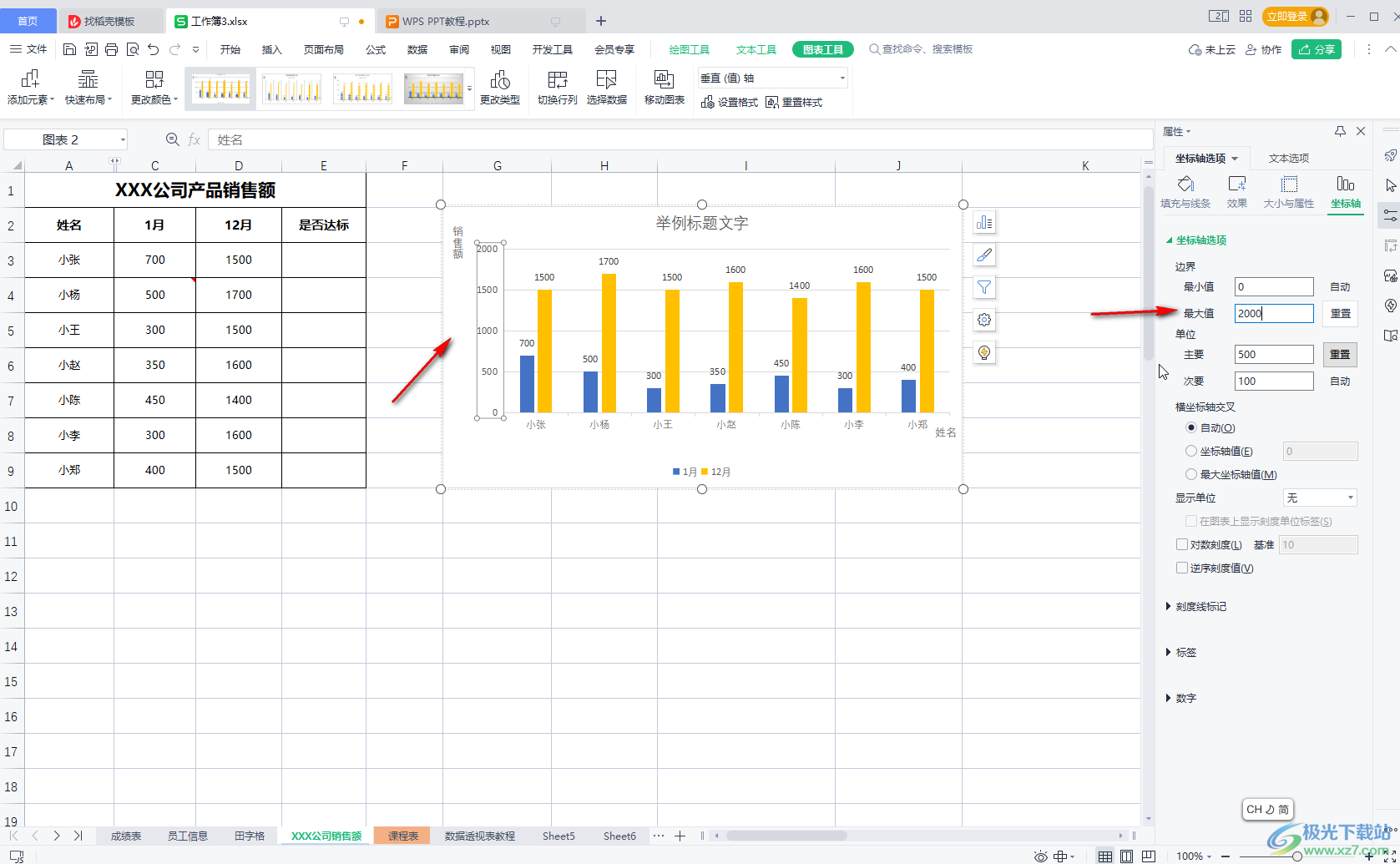Click Switch Row/Column (切换行列) icon
This screenshot has height=864, width=1400.
pyautogui.click(x=558, y=87)
